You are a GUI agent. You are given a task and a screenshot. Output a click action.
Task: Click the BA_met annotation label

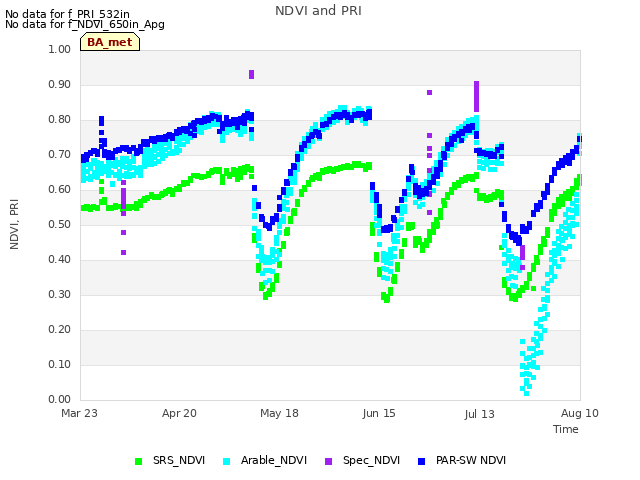click(110, 42)
